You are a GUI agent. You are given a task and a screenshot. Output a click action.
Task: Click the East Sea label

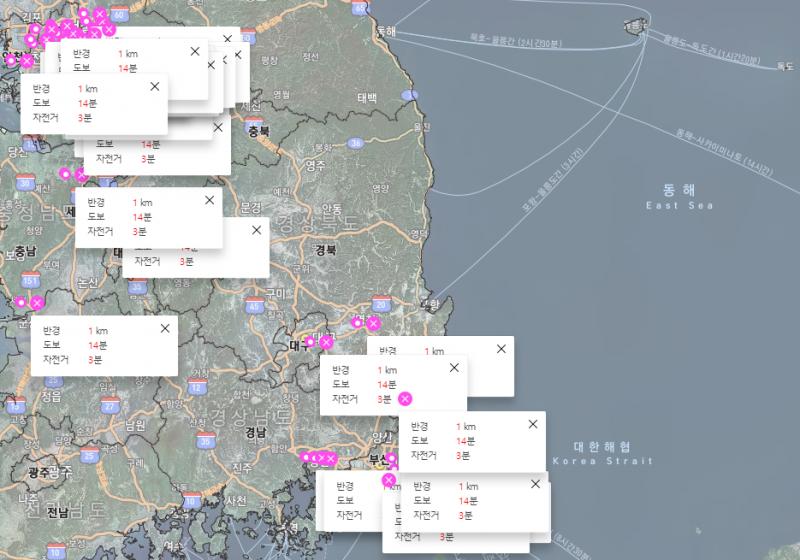tap(679, 206)
